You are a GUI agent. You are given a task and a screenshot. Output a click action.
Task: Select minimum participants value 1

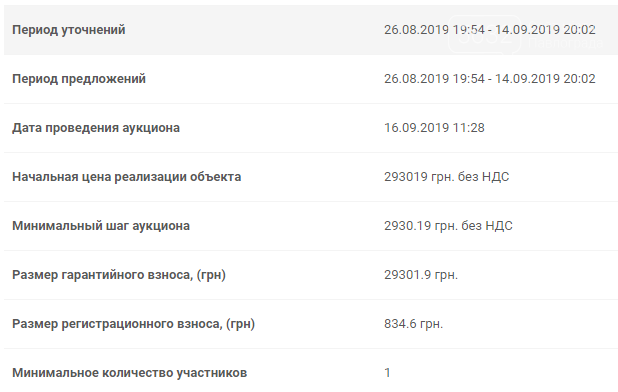(387, 373)
